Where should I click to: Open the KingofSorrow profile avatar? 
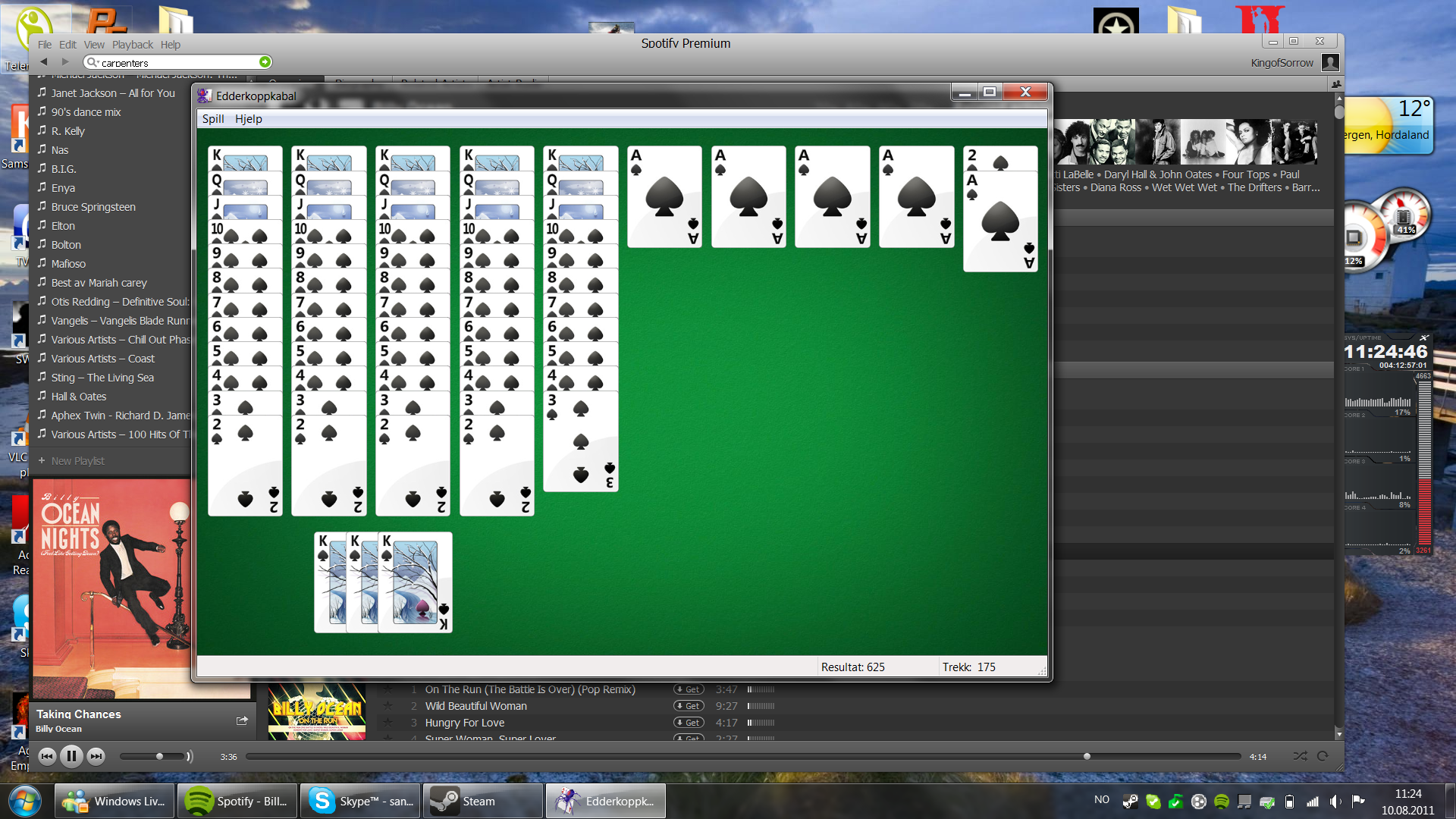click(x=1330, y=62)
